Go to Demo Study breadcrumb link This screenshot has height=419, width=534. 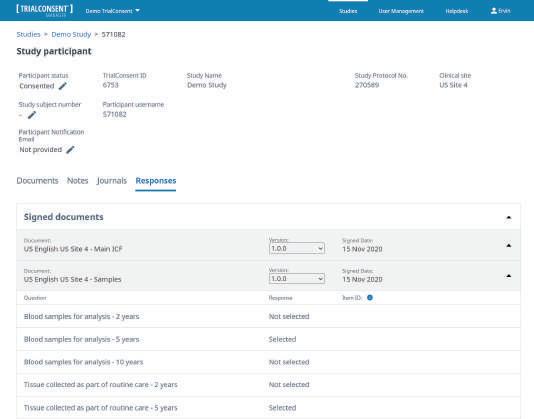(x=71, y=34)
